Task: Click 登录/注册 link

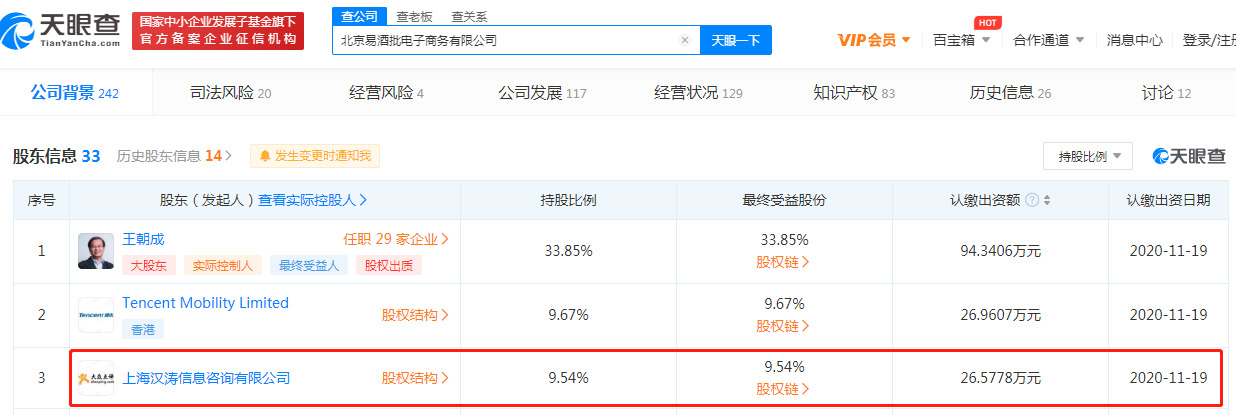Action: click(x=1209, y=40)
